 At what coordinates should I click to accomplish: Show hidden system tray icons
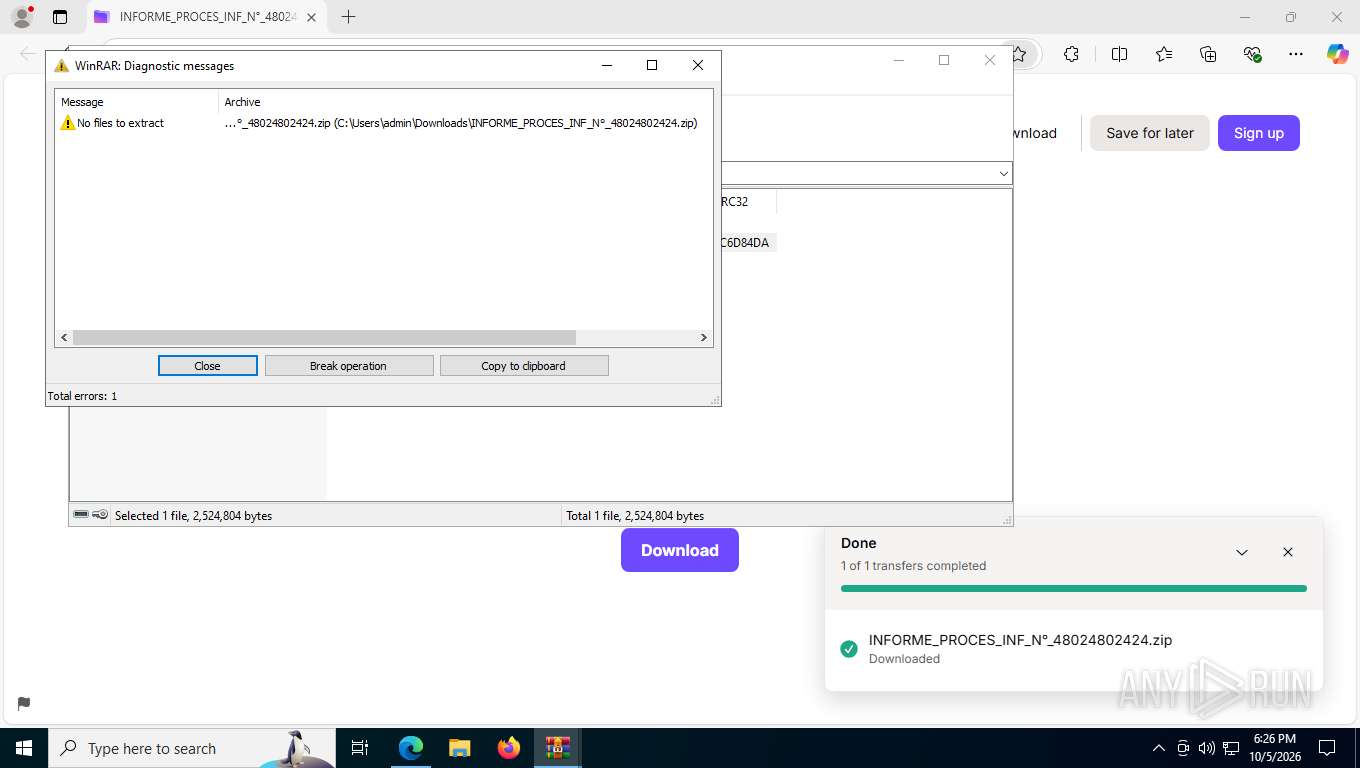1159,748
